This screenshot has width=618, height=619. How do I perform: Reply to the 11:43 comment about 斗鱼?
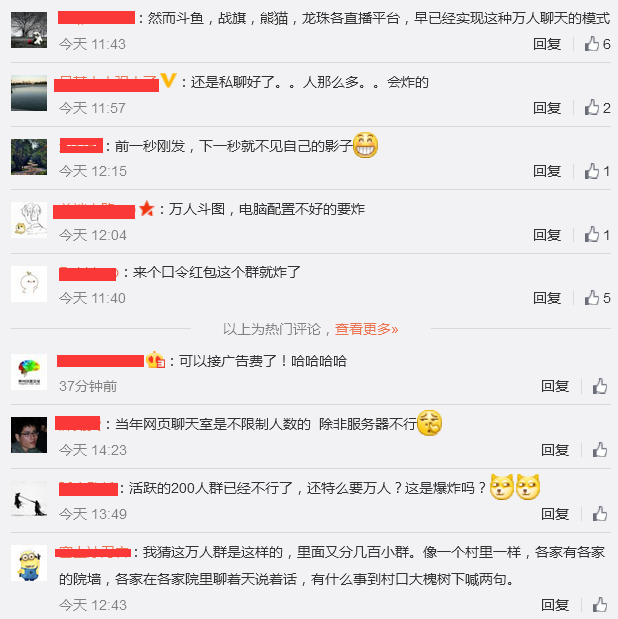tap(547, 44)
